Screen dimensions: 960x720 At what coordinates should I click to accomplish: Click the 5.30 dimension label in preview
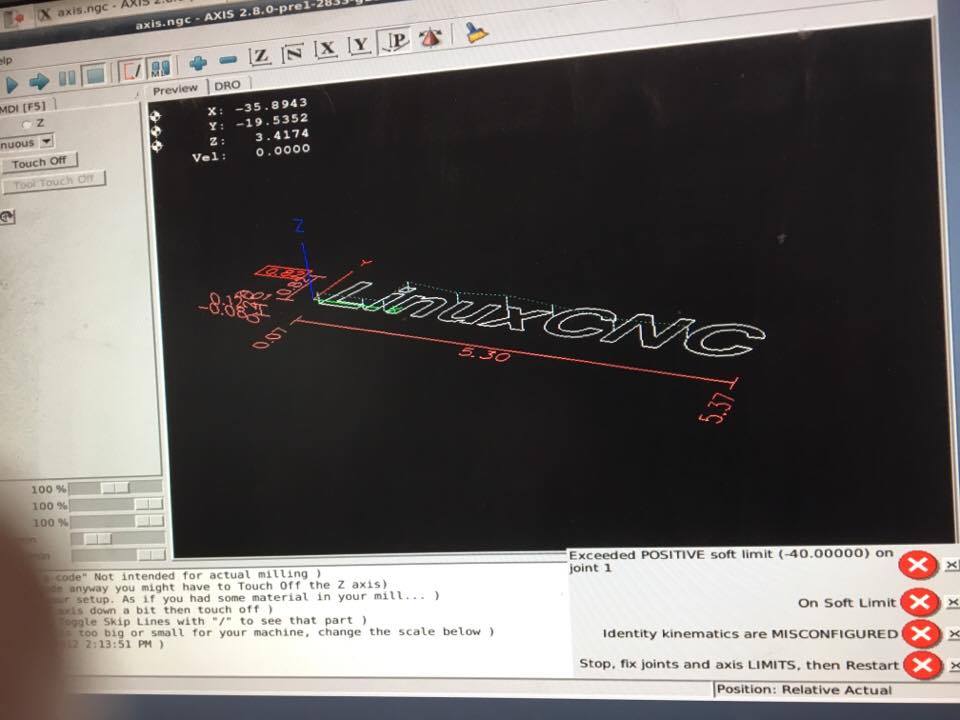coord(484,353)
